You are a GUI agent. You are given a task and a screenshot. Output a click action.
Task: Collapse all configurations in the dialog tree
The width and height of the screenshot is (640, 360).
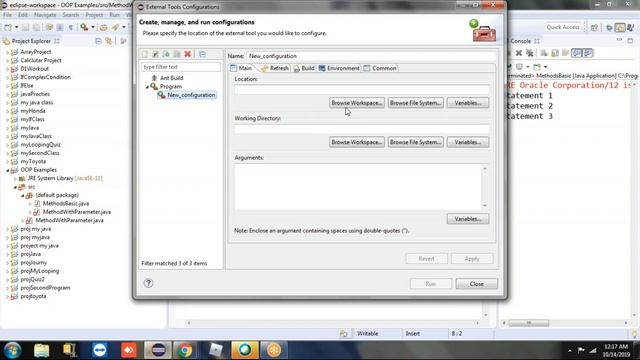(x=202, y=54)
